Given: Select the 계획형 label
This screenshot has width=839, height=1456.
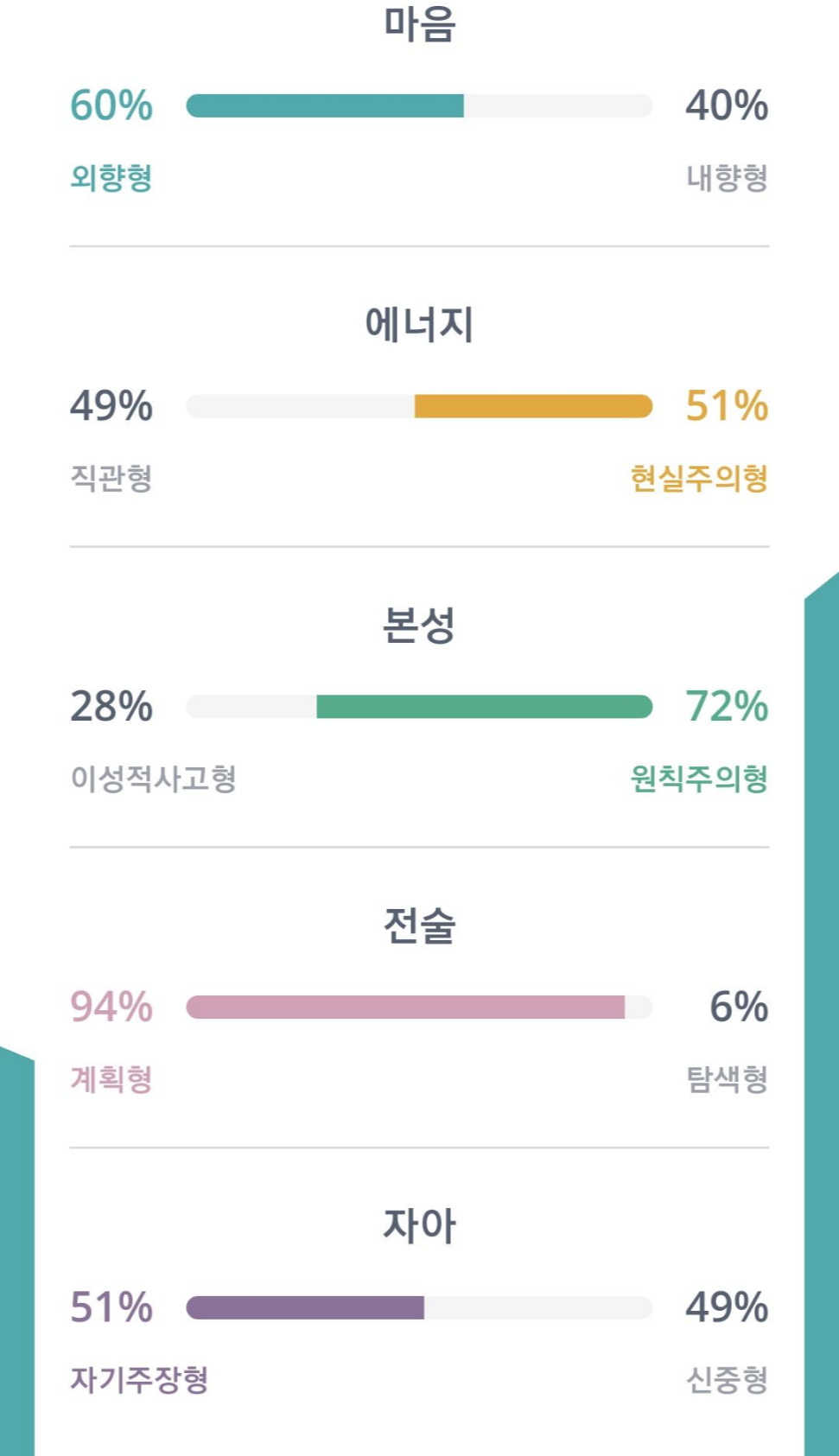Looking at the screenshot, I should tap(111, 1079).
